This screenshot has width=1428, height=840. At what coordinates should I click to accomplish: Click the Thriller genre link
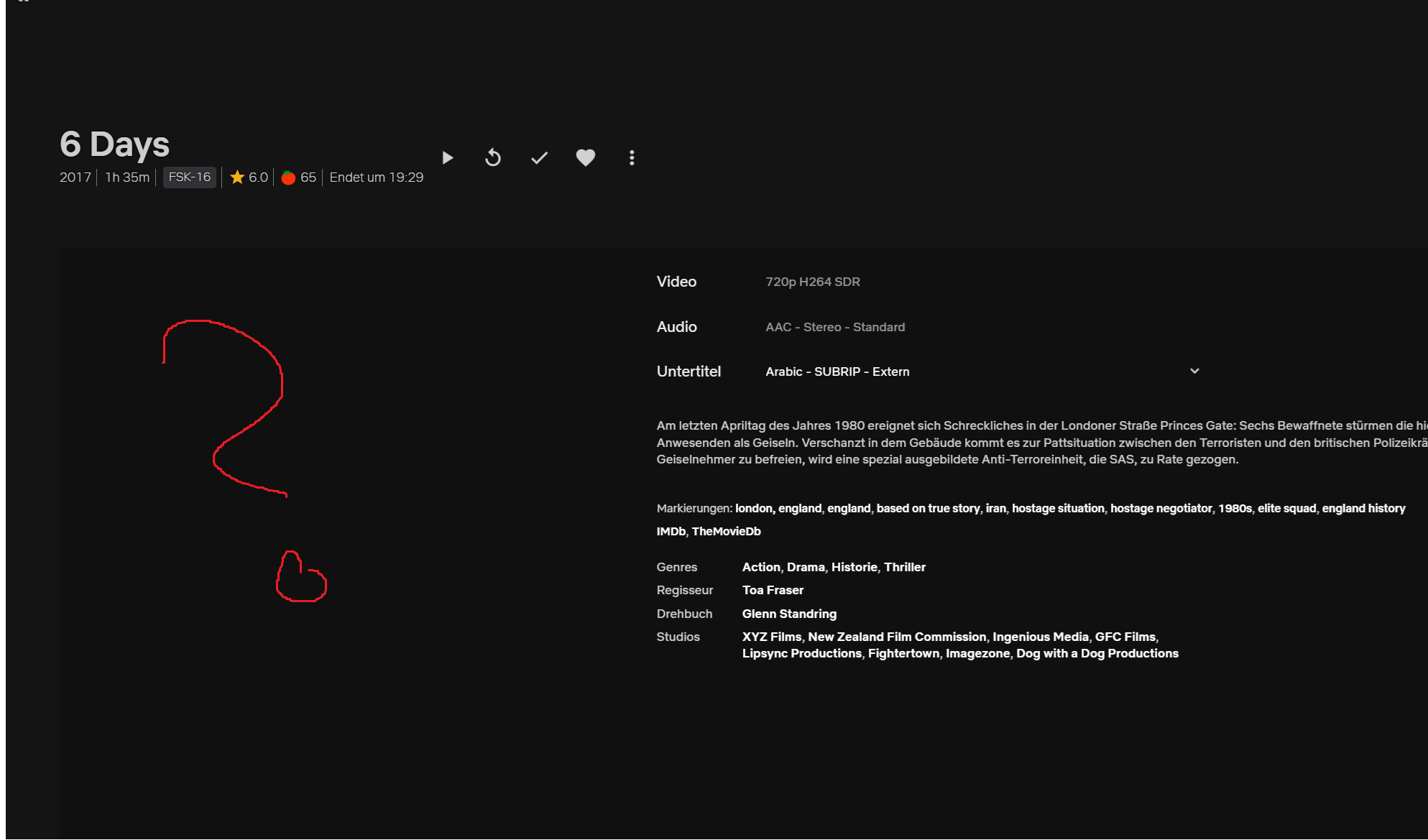[905, 567]
